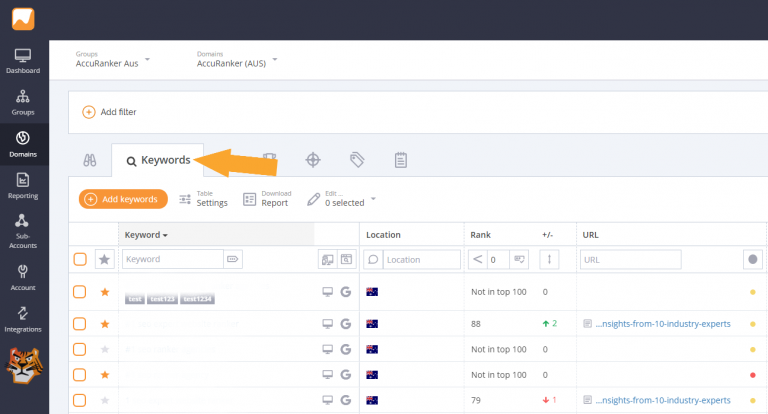768x414 pixels.
Task: Star the rank 79 keyword row
Action: point(105,400)
